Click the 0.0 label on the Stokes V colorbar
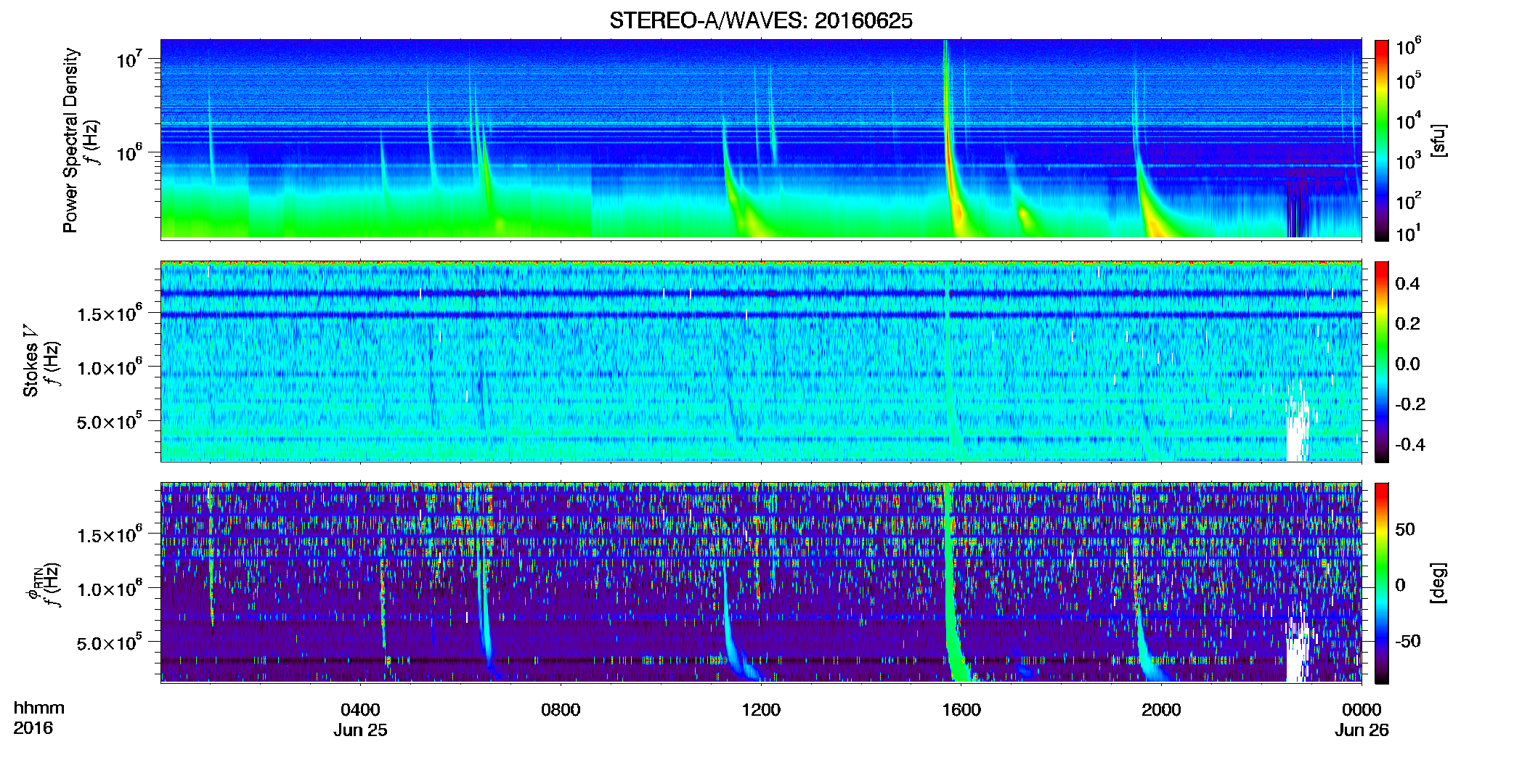The width and height of the screenshot is (1522, 784). tap(1407, 364)
